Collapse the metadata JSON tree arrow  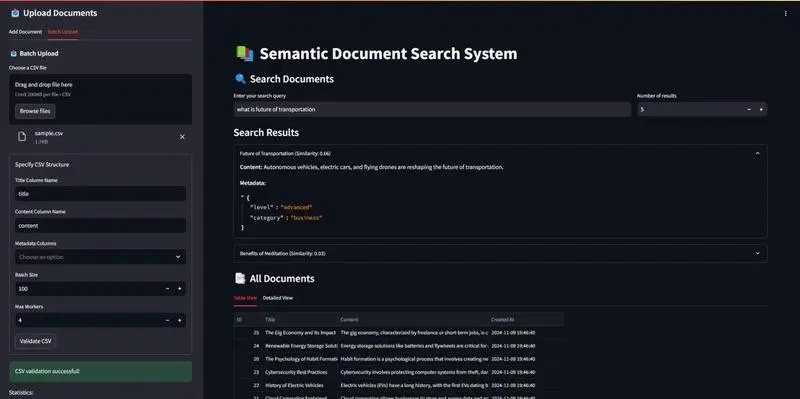coord(242,196)
